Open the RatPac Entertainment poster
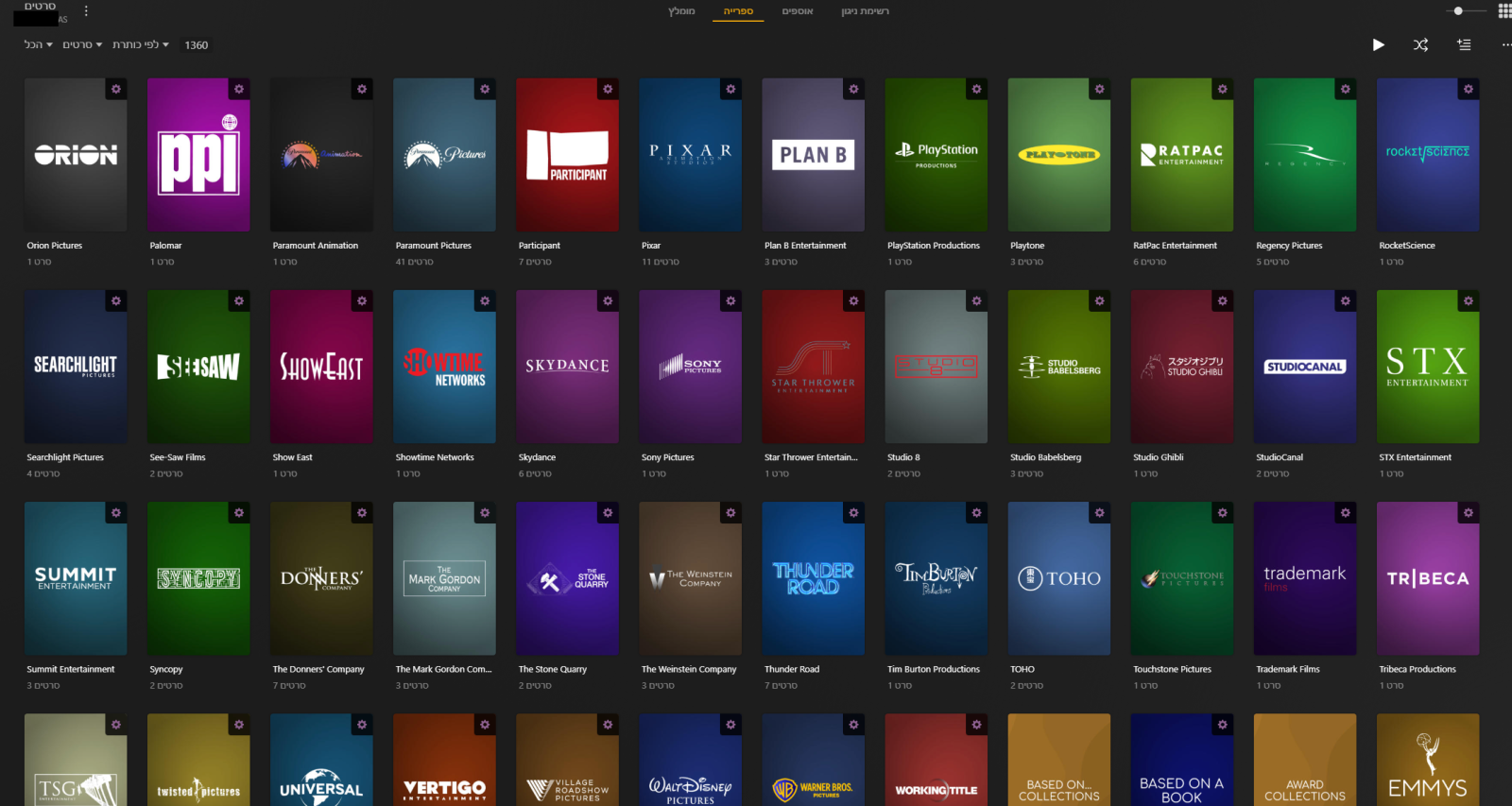1512x806 pixels. (1181, 155)
